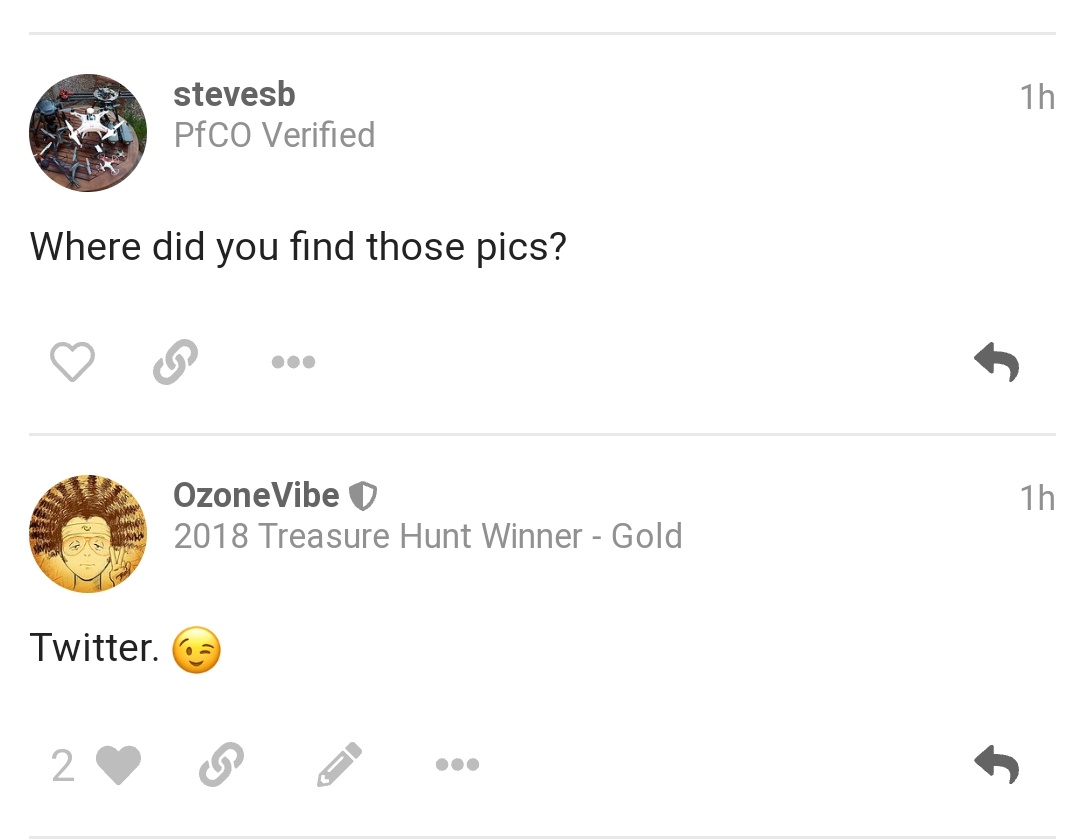Show more actions on OzoneVibe's post
This screenshot has width=1080, height=839.
(457, 764)
